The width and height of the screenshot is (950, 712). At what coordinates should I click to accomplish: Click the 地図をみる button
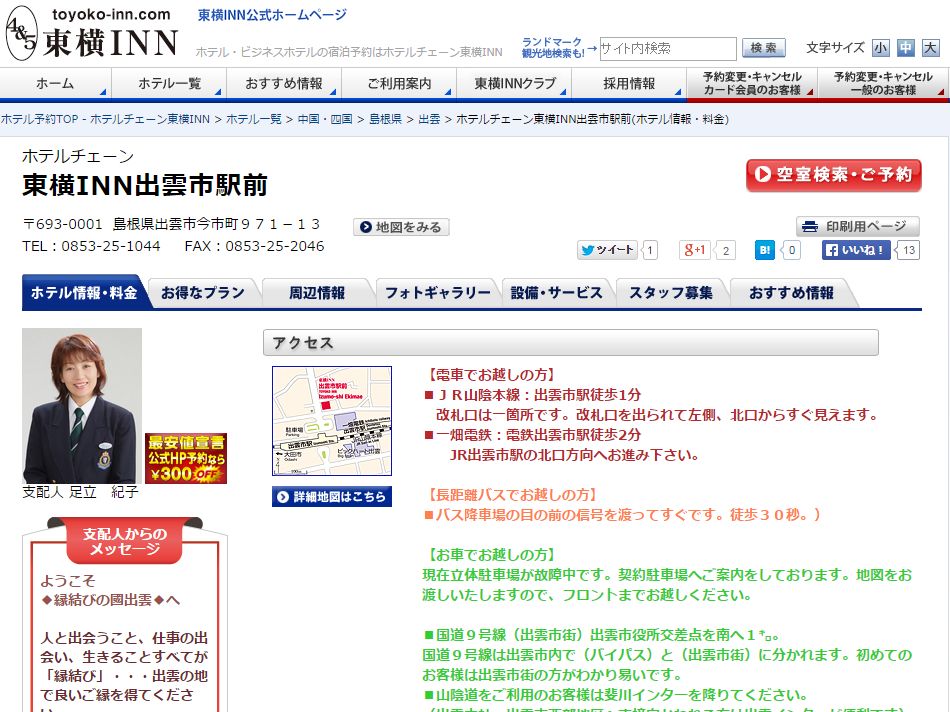pyautogui.click(x=401, y=227)
